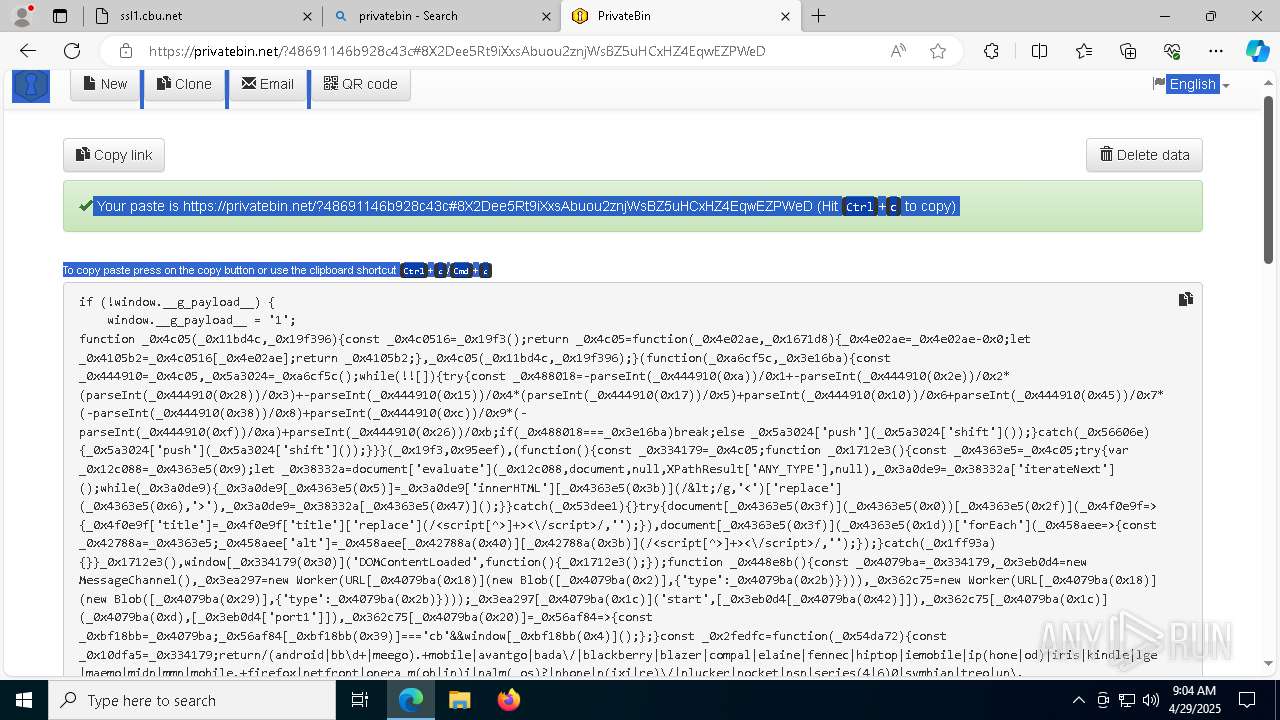The image size is (1280, 720).
Task: Enter split screen view
Action: (x=1039, y=51)
